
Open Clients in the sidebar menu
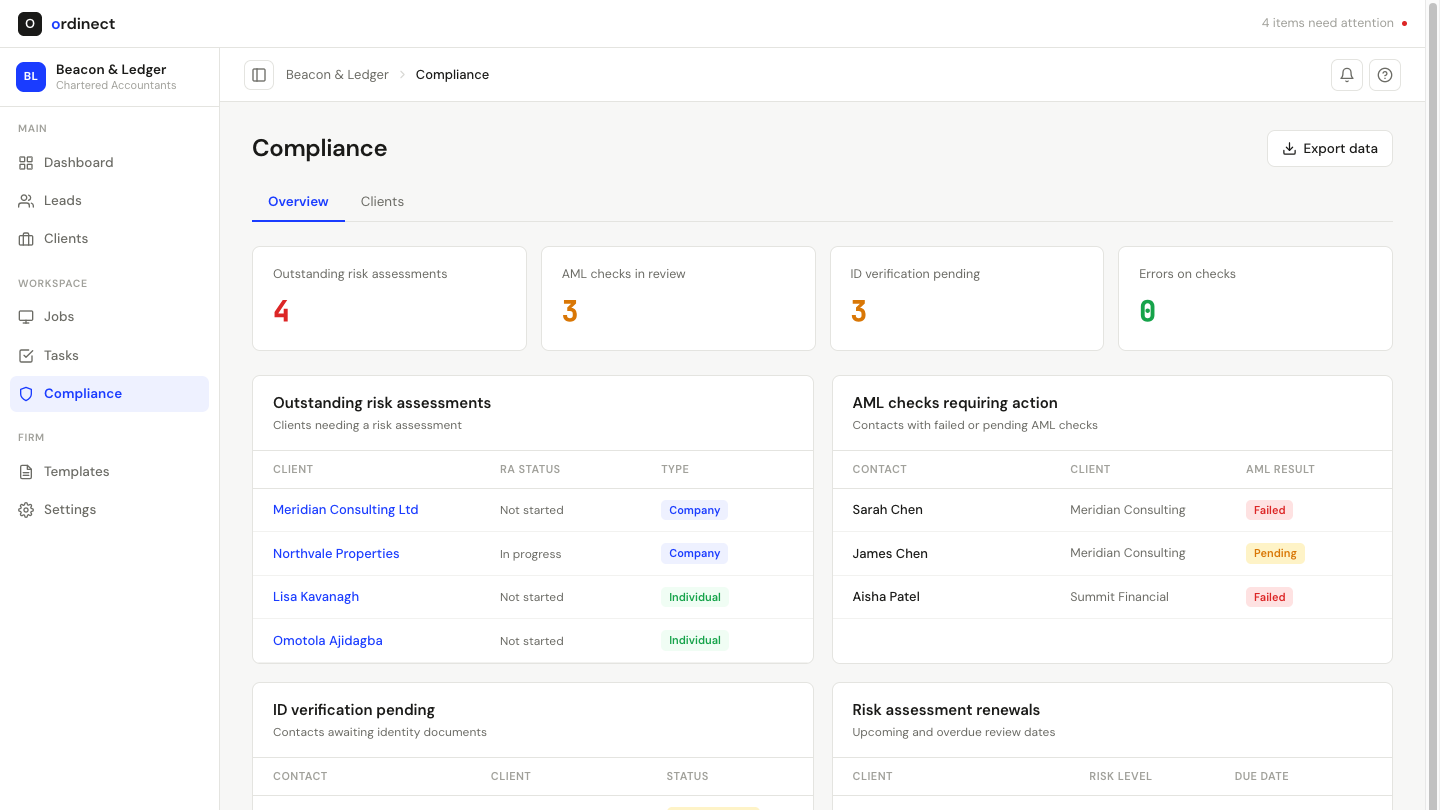110,239
